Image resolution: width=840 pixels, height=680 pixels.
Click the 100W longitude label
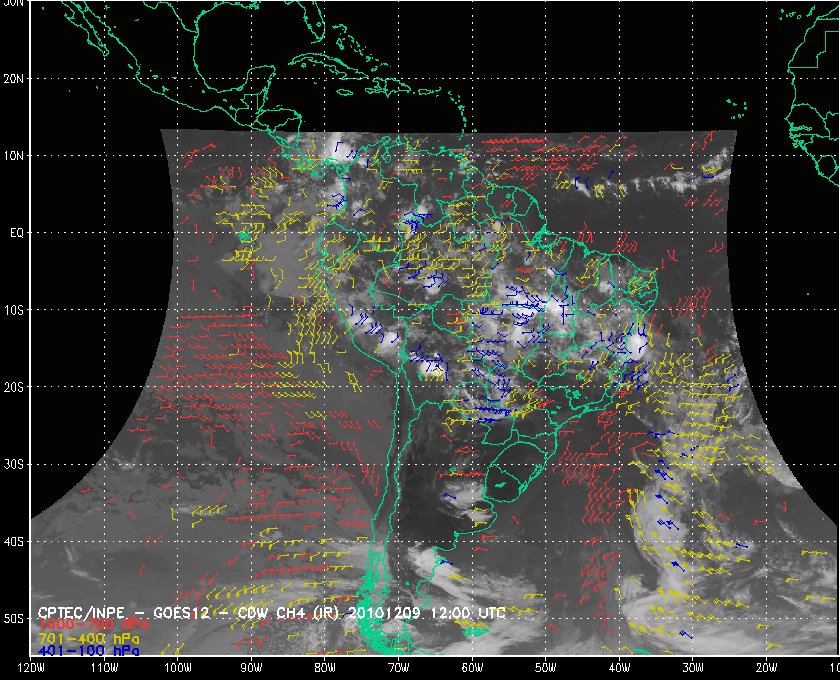coord(178,668)
